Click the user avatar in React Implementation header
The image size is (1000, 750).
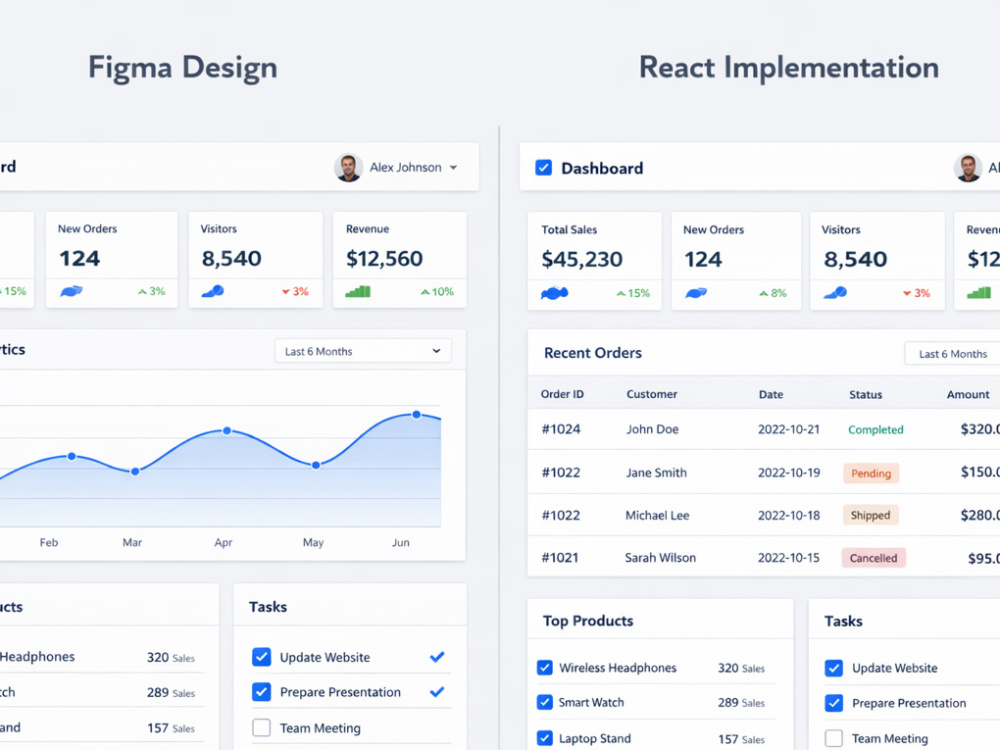coord(967,168)
